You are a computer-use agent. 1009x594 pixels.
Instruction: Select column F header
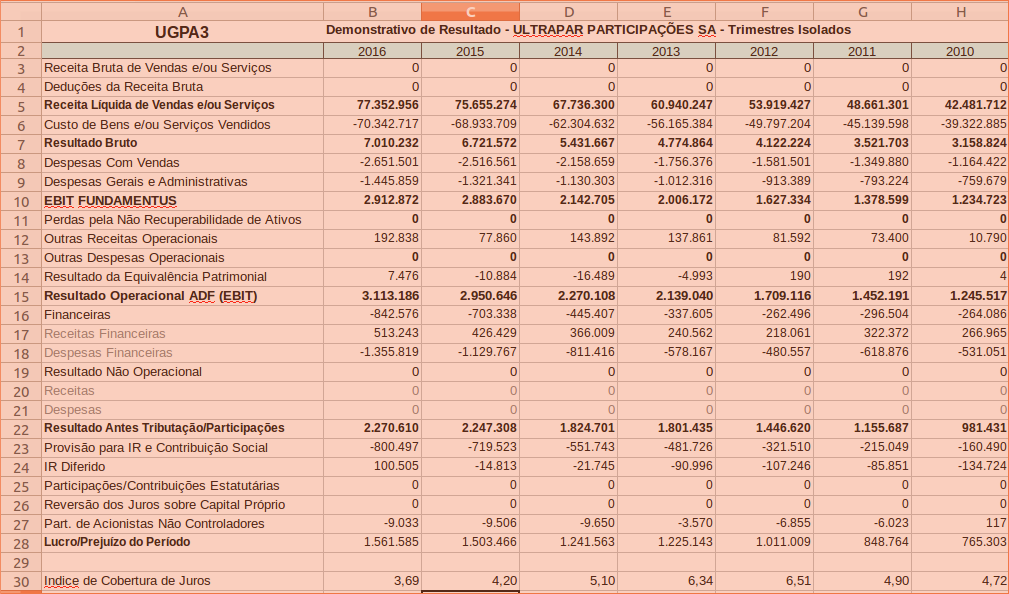764,12
